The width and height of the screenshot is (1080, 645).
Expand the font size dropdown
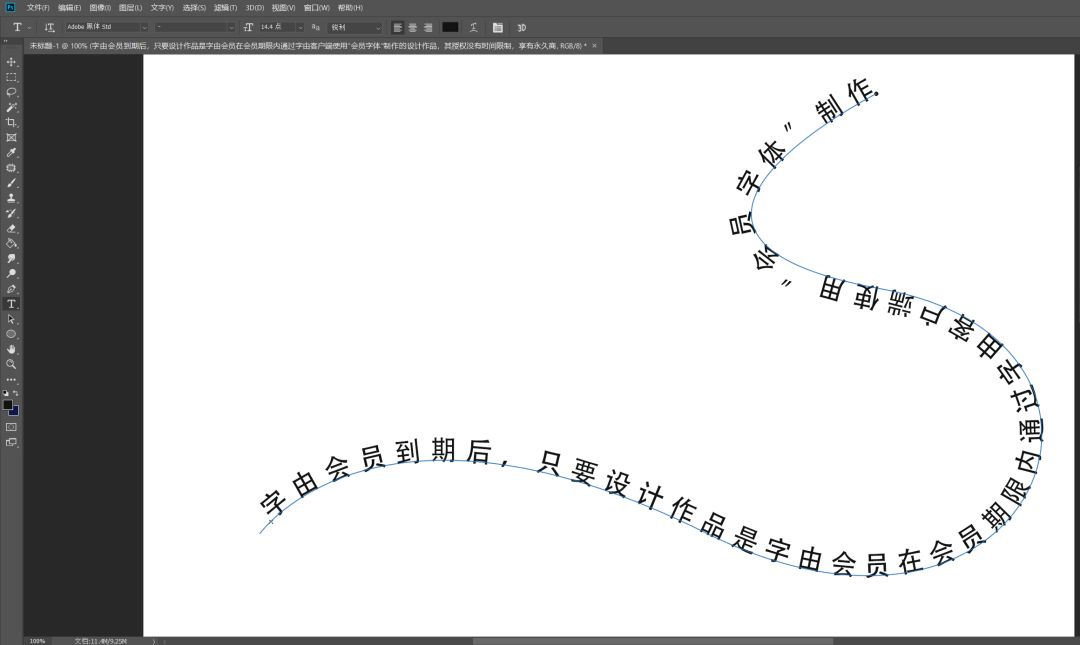click(x=299, y=27)
